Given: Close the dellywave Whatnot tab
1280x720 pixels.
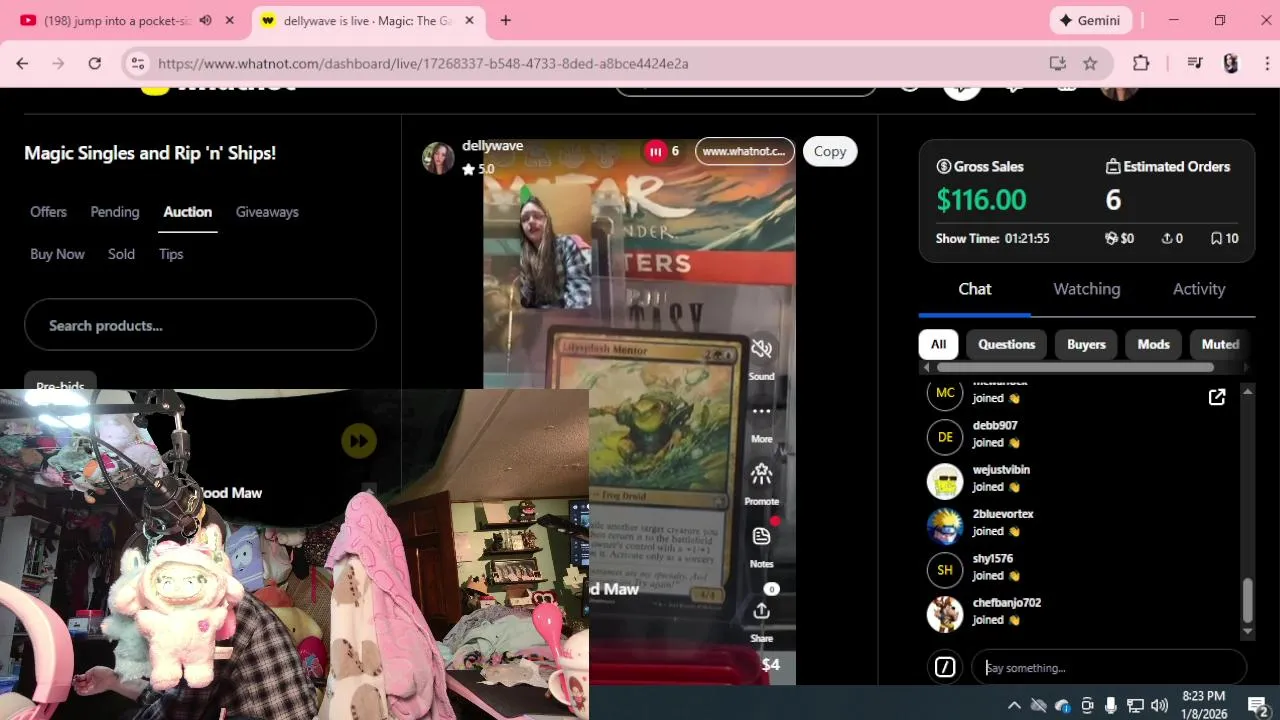Looking at the screenshot, I should click(x=468, y=20).
